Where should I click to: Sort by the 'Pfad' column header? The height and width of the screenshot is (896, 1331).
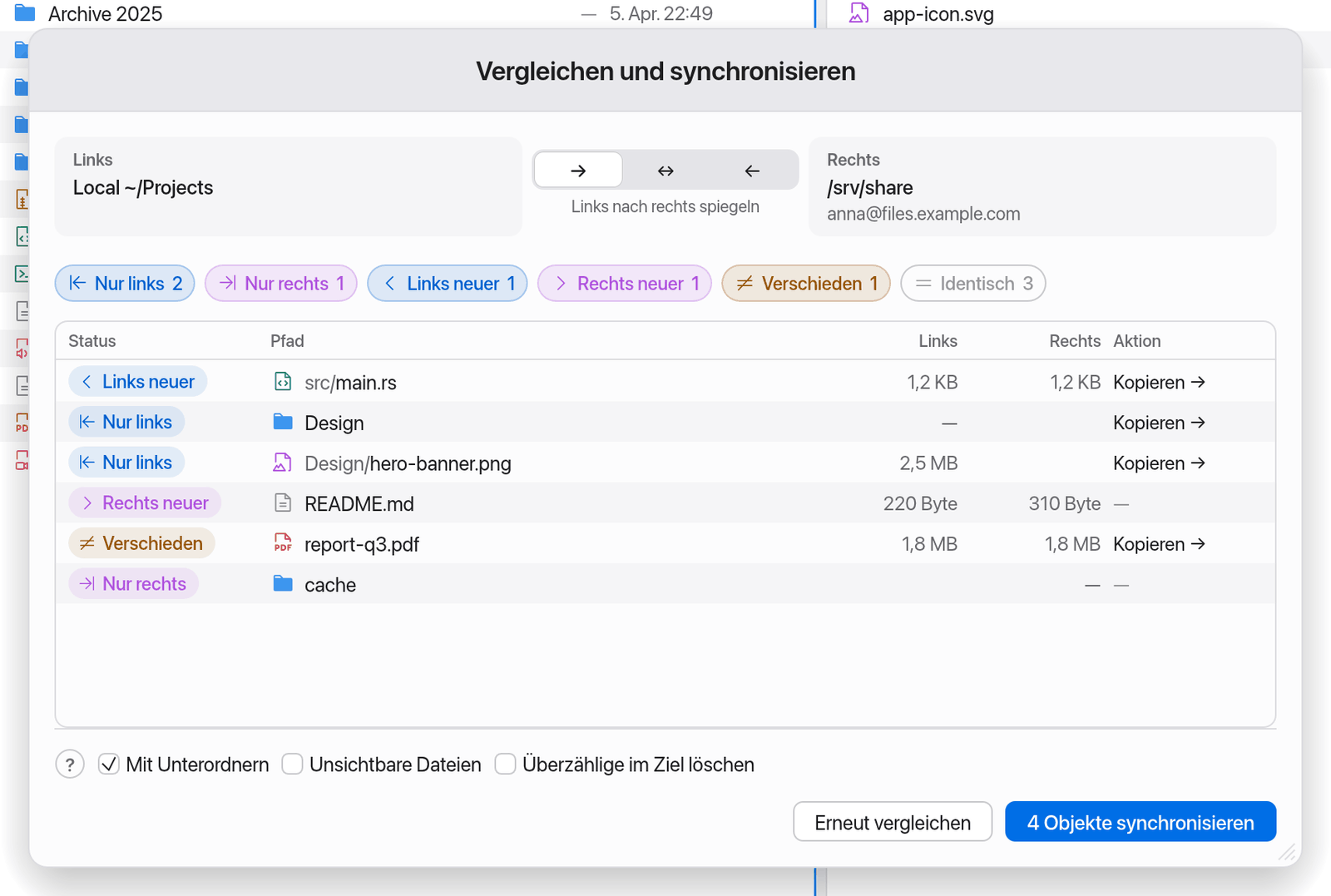point(287,341)
